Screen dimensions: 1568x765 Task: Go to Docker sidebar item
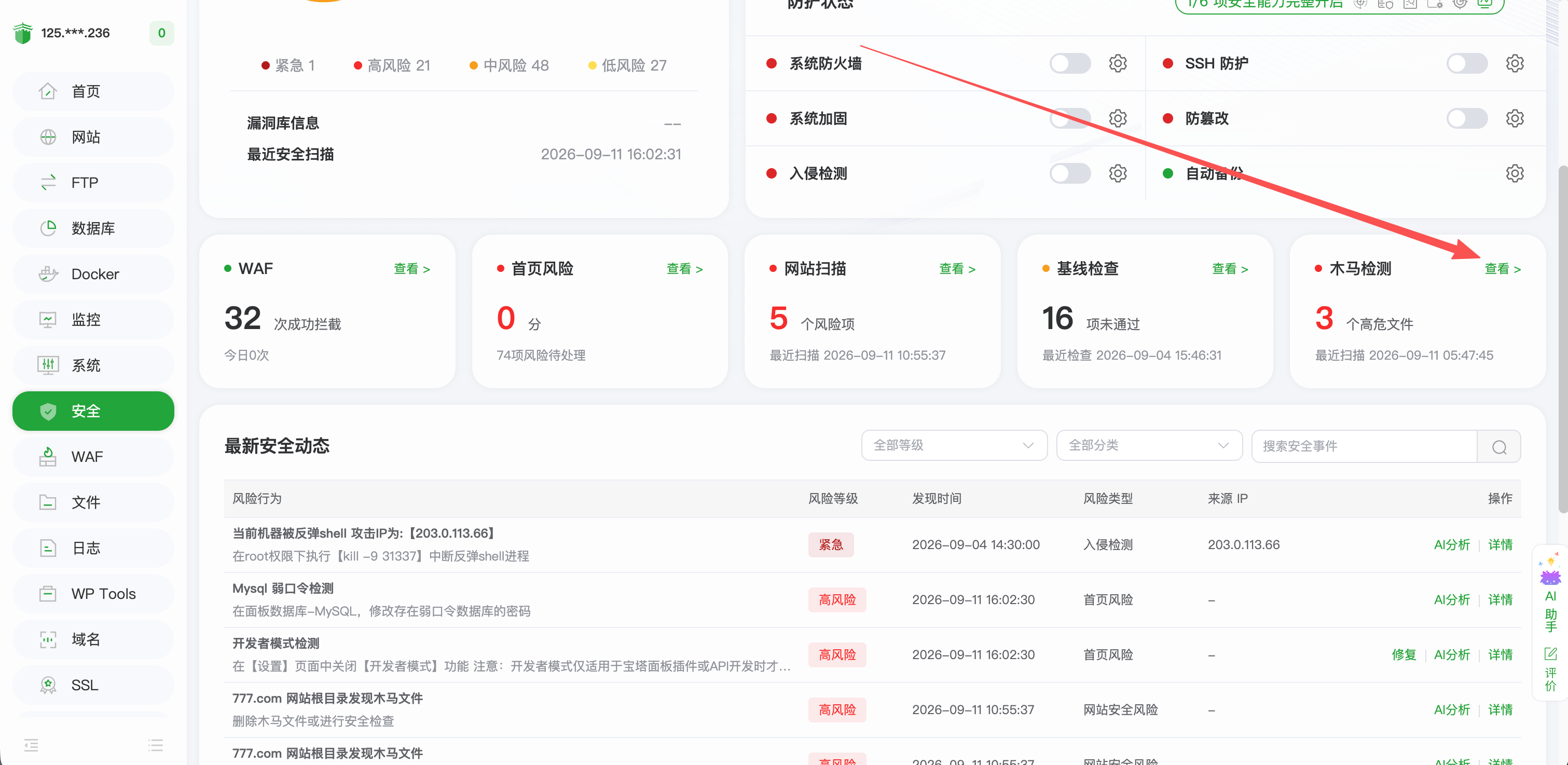(x=93, y=274)
